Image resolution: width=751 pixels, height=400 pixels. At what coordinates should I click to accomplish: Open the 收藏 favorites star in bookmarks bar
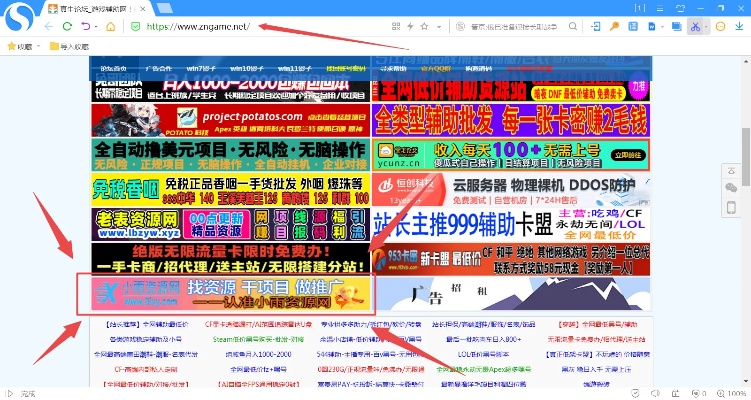(20, 46)
